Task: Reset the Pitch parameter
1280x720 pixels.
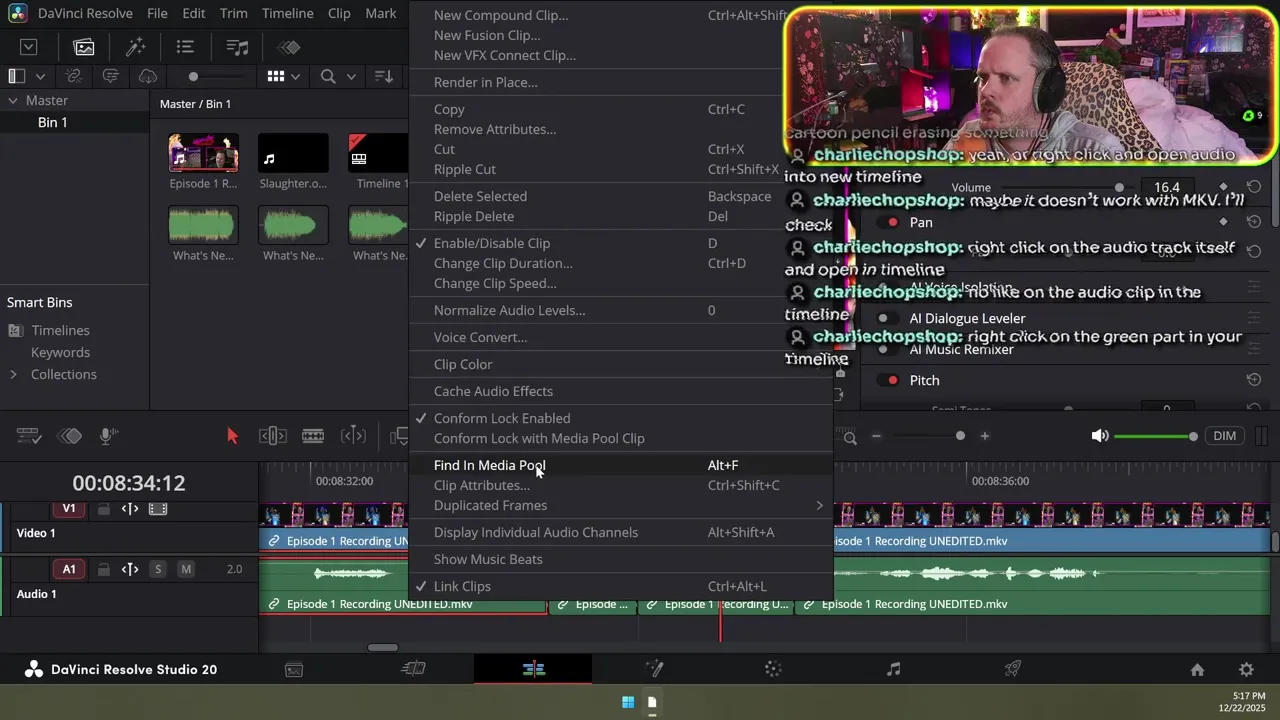Action: click(1253, 380)
